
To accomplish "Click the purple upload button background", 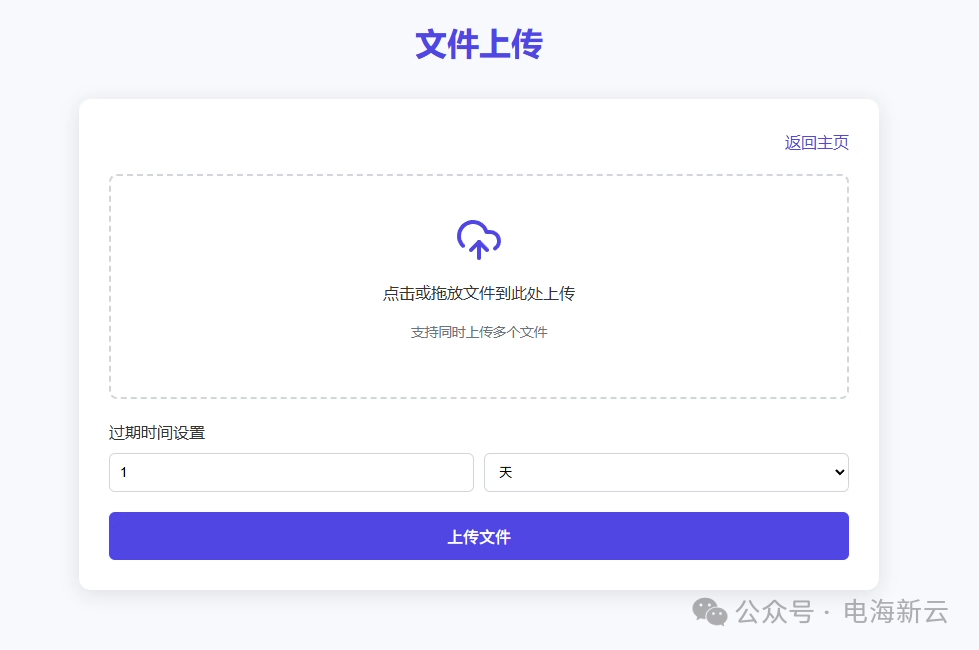I will click(x=478, y=536).
